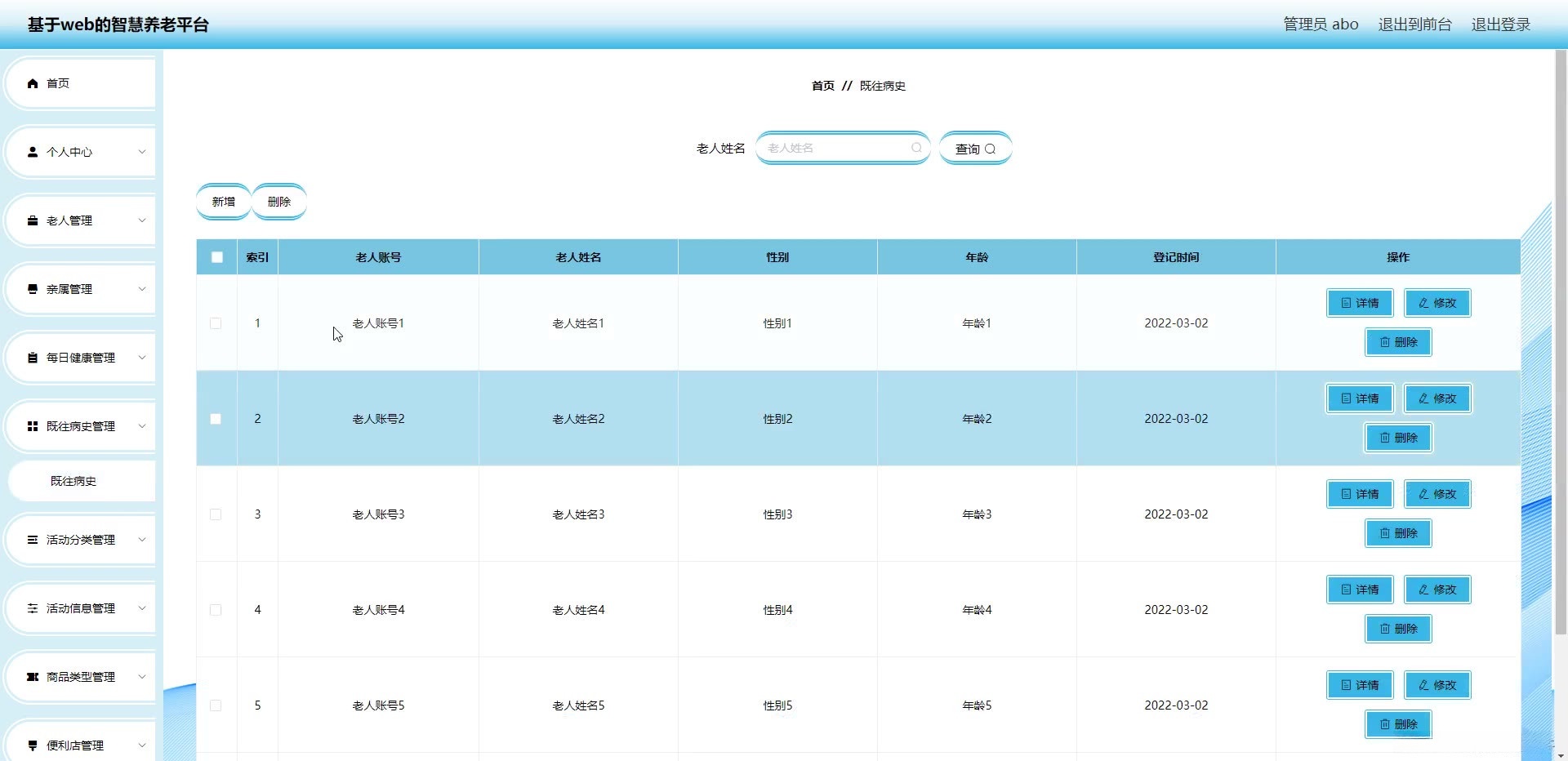This screenshot has width=1568, height=761.
Task: Click the detail document icon in row 3
Action: click(x=1346, y=494)
